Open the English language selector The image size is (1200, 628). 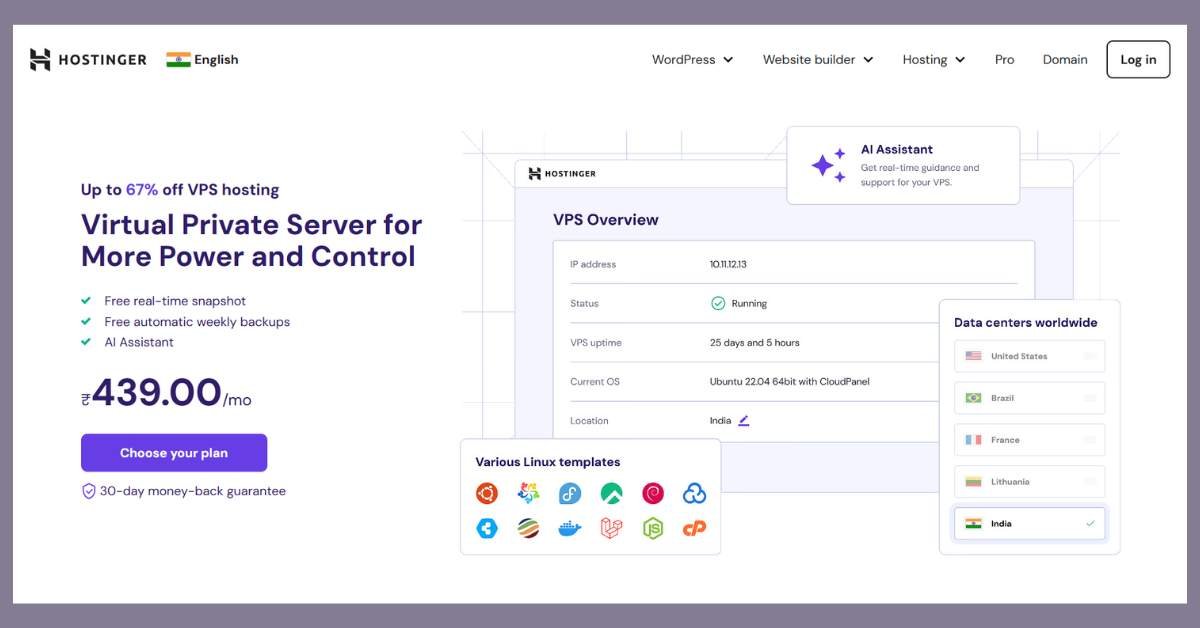(x=203, y=60)
